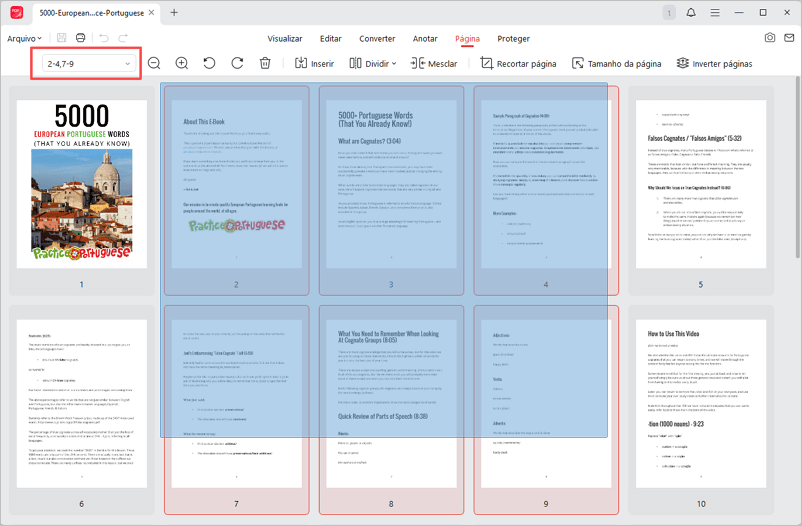This screenshot has height=526, width=802.
Task: Click Recortar página
Action: click(518, 63)
